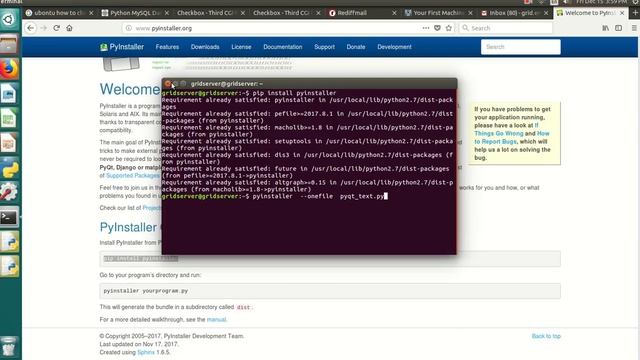
Task: Click the PyInstaller site search field
Action: pyautogui.click(x=520, y=47)
